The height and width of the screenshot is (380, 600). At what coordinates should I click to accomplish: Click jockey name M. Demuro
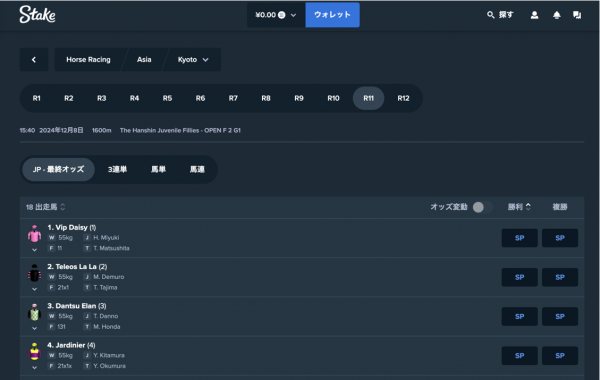(109, 277)
